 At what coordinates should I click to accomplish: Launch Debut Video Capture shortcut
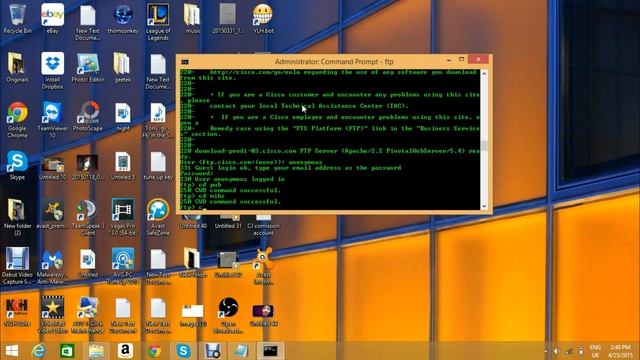pos(17,266)
